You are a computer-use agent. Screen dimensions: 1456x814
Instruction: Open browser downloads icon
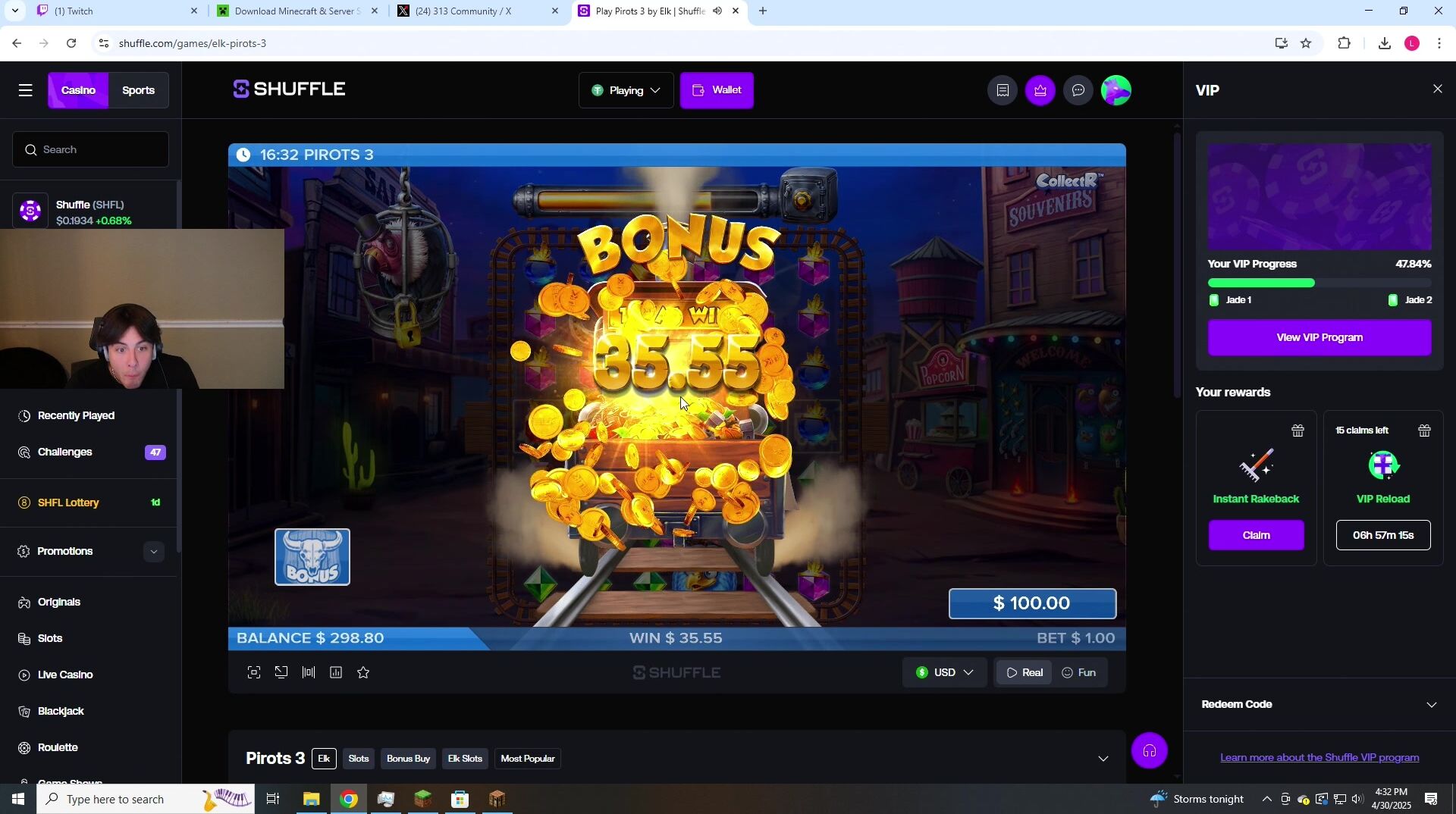pos(1385,44)
